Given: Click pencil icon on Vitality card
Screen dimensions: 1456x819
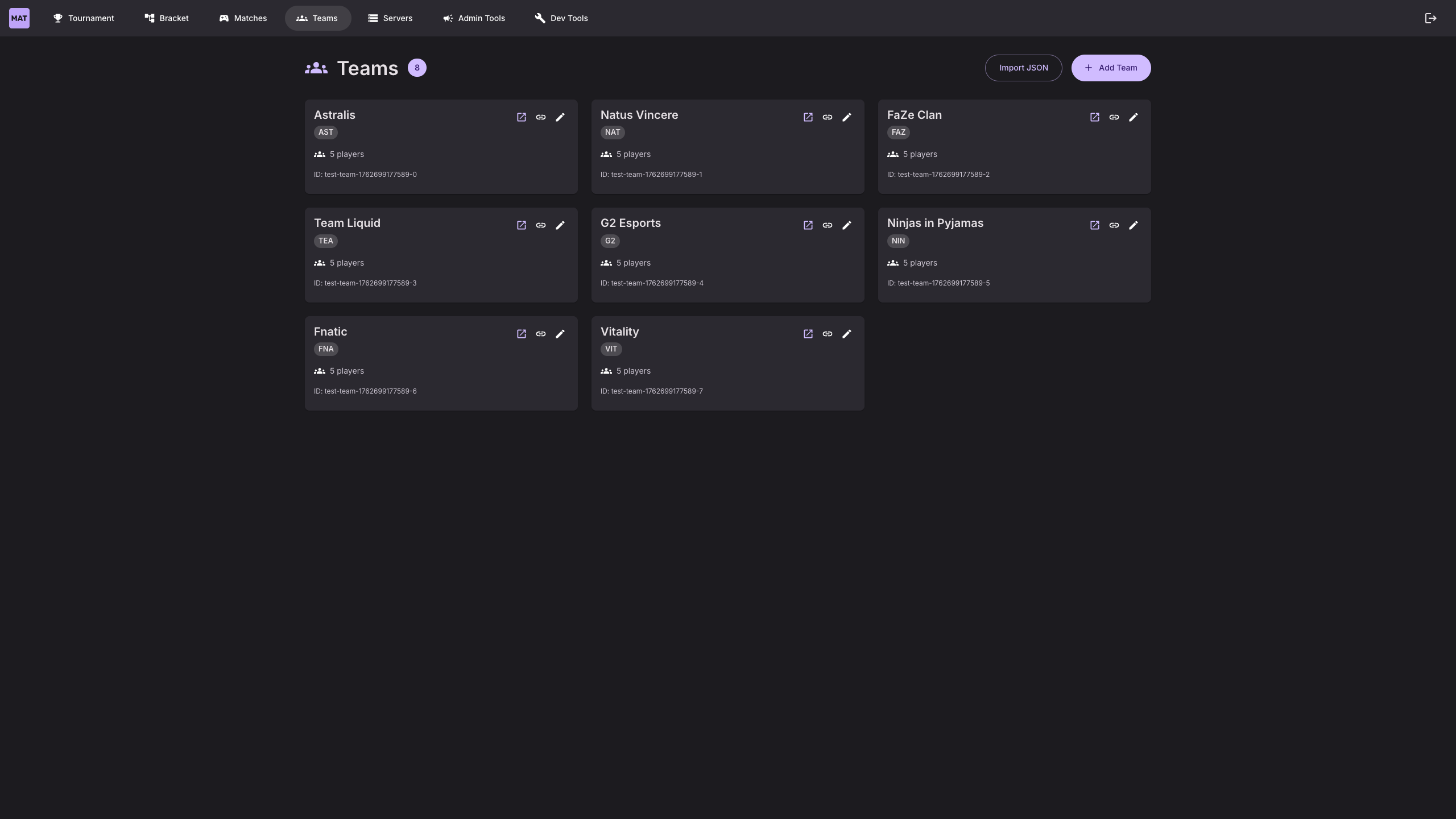Looking at the screenshot, I should coord(847,334).
